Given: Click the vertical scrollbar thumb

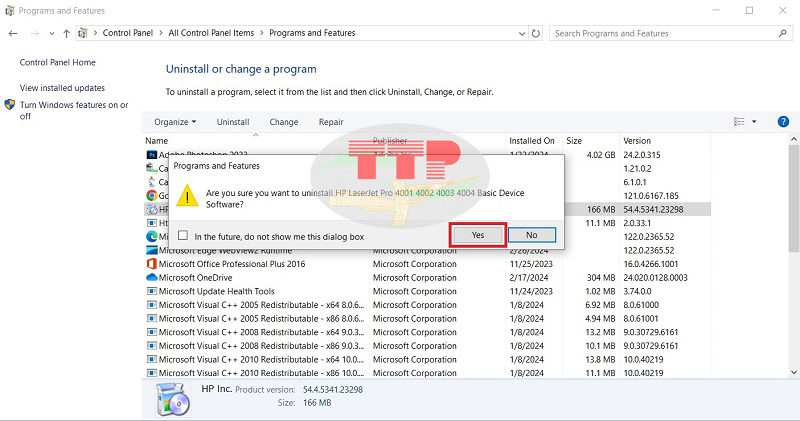Looking at the screenshot, I should 794,199.
